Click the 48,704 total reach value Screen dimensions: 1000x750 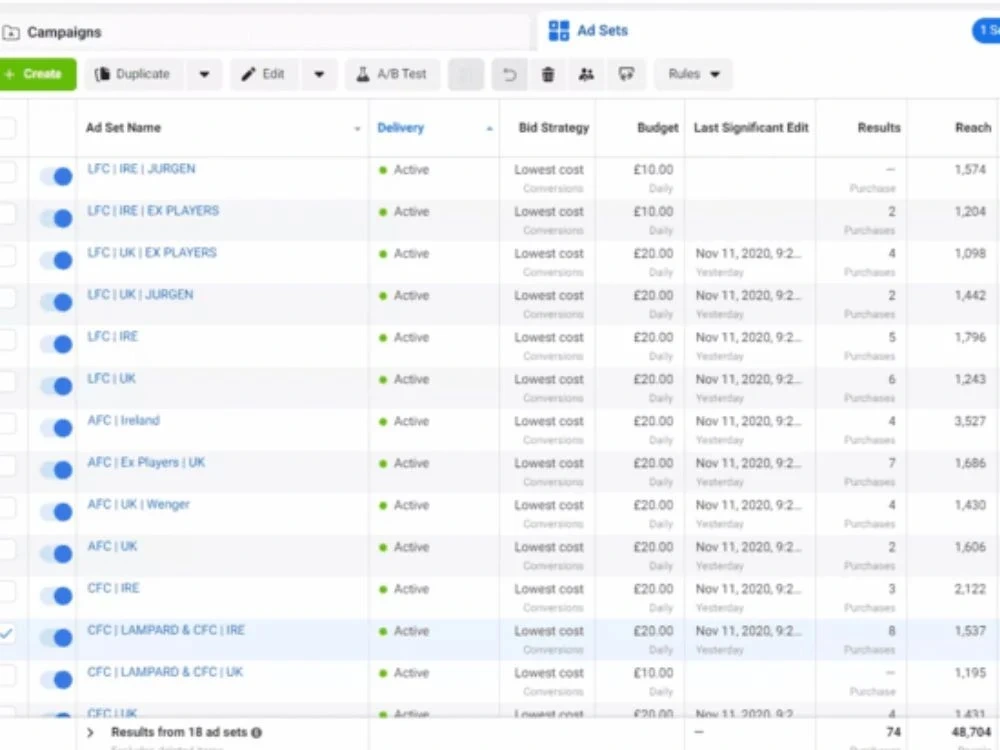971,732
